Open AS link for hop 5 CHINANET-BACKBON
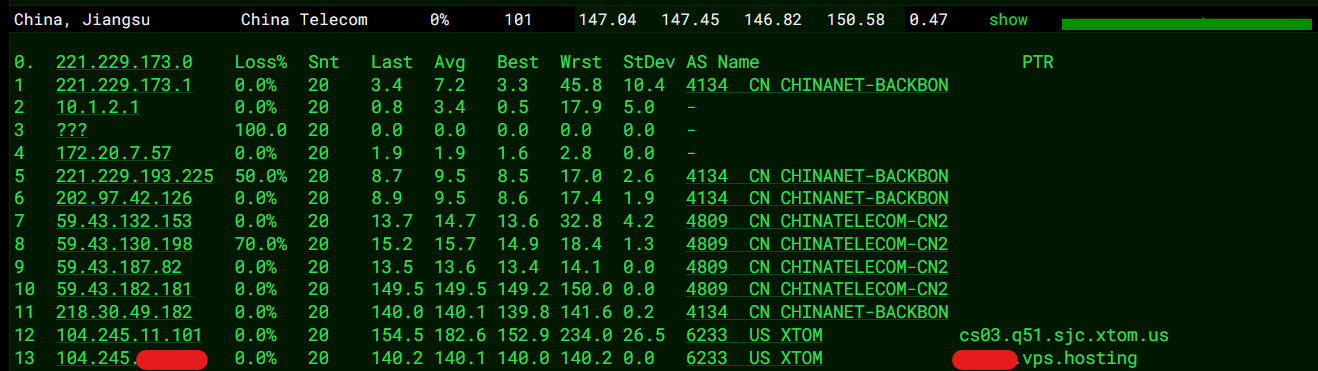This screenshot has width=1318, height=371. point(817,175)
